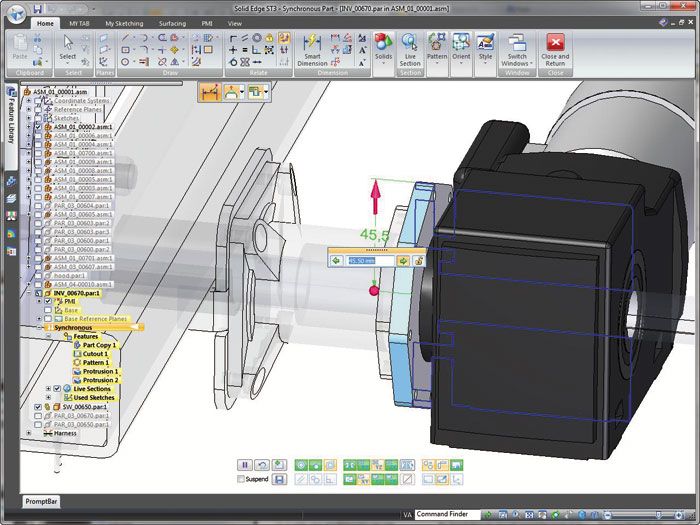Viewport: 700px width, 525px height.
Task: Select Protrusion 1 in the feature tree
Action: coord(100,371)
